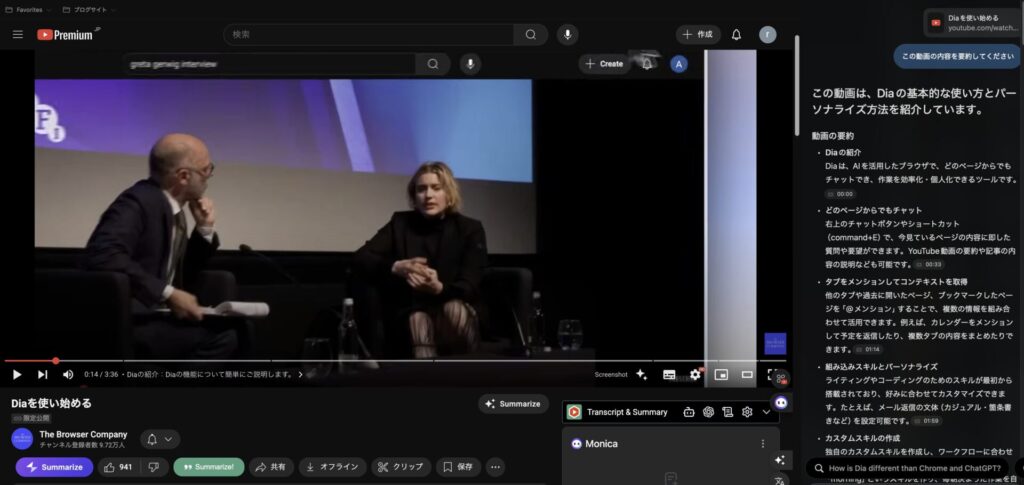This screenshot has width=1024, height=485.
Task: Open the ブログサイト bookmarks folder
Action: [x=89, y=10]
